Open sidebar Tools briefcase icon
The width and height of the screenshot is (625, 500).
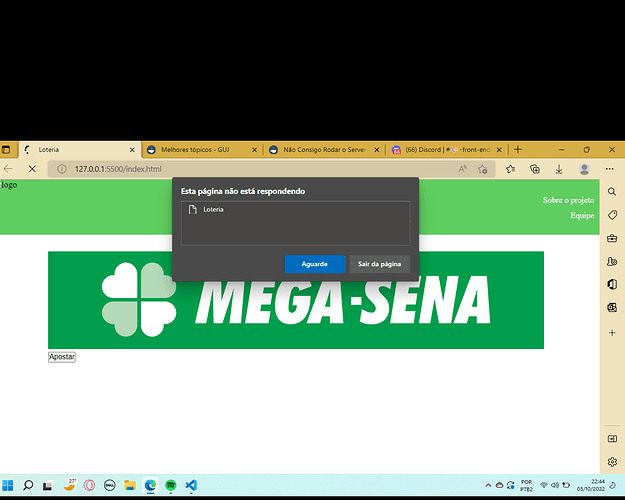click(x=612, y=238)
